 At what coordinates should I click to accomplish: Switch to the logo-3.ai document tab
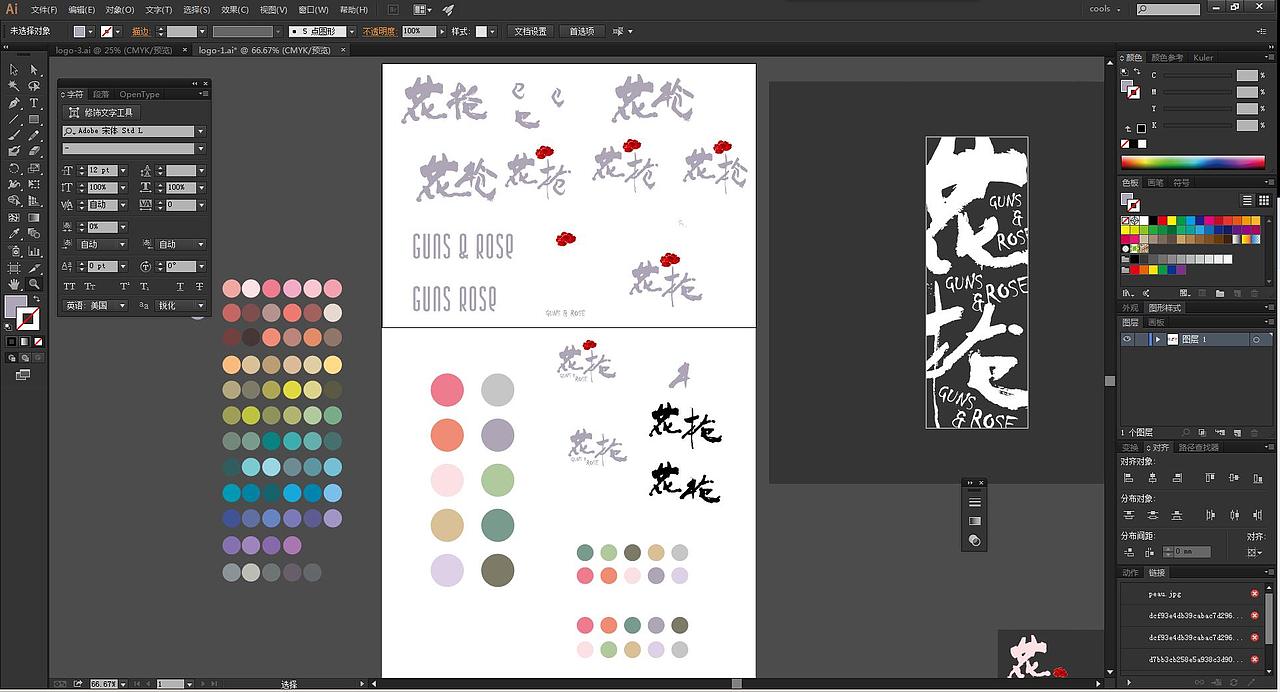pyautogui.click(x=114, y=49)
